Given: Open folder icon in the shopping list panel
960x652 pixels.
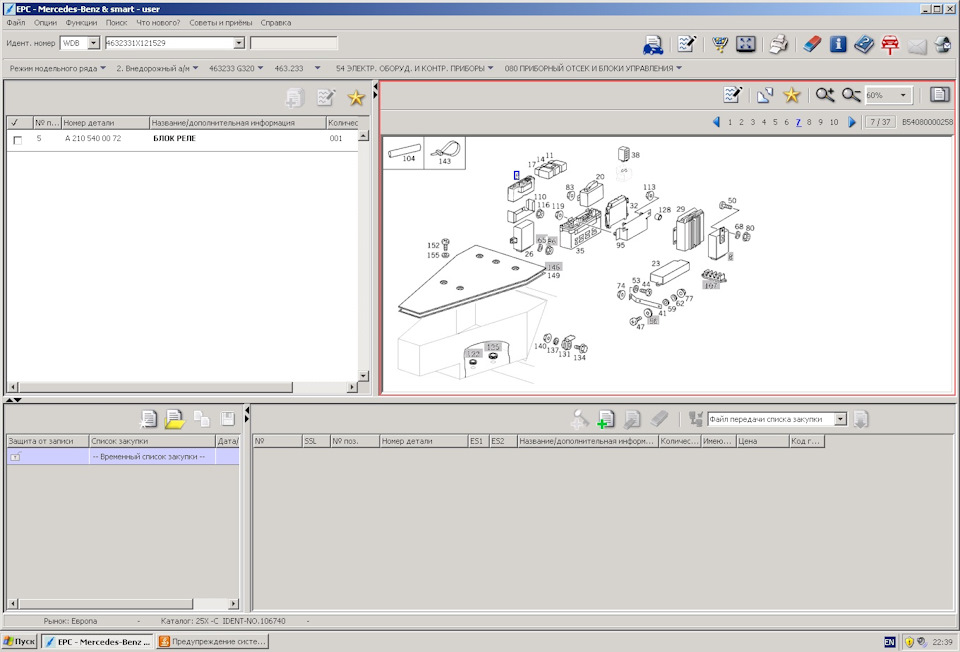Looking at the screenshot, I should pos(175,419).
